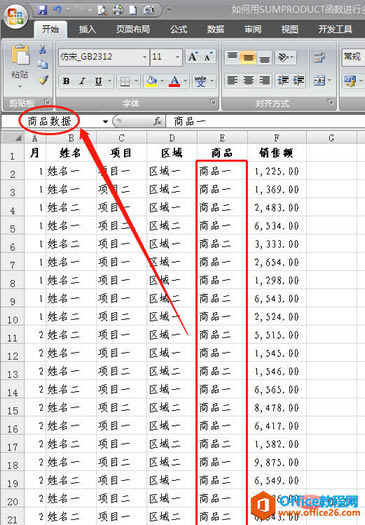
Task: Open Print Preview from Quick Access toolbar
Action: [x=102, y=10]
